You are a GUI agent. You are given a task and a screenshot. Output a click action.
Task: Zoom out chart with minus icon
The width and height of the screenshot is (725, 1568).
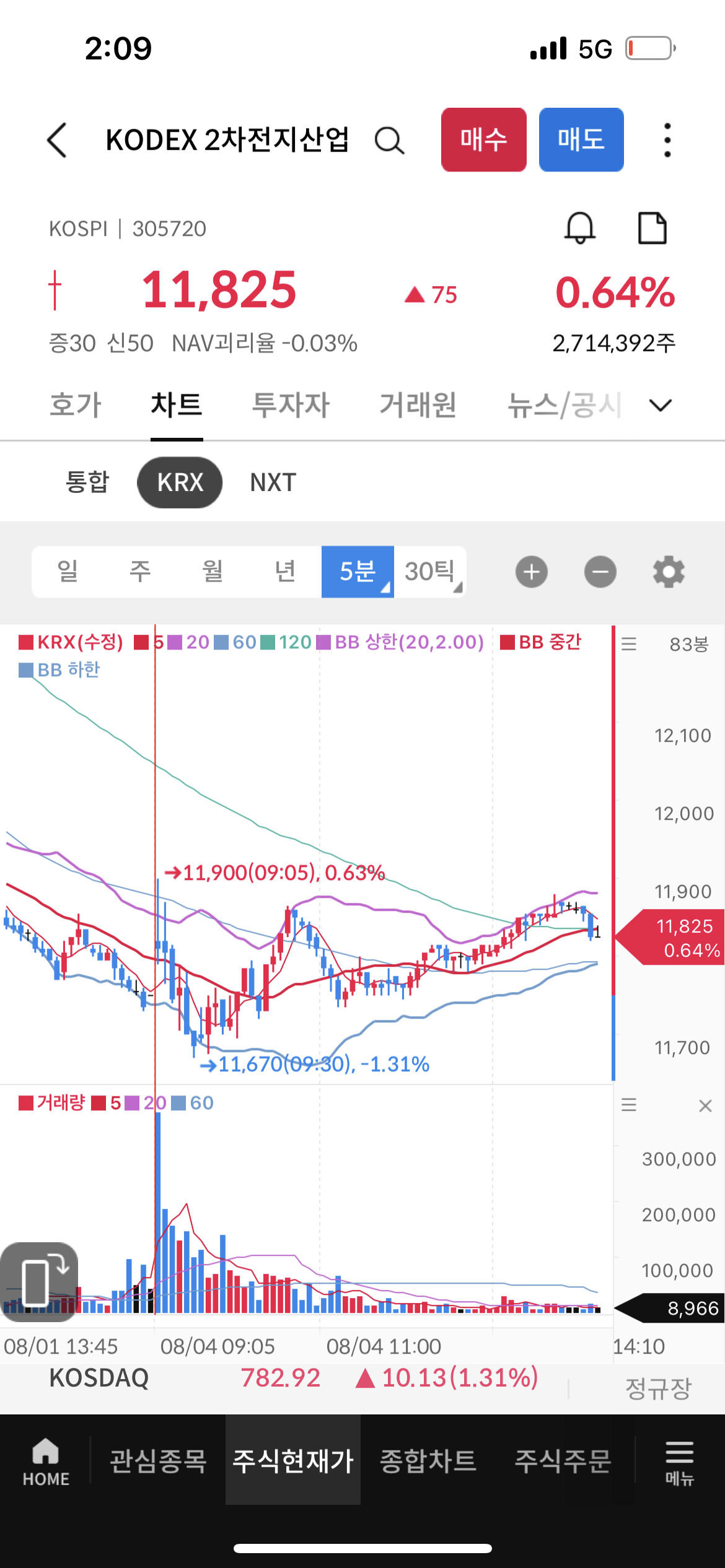(x=600, y=572)
